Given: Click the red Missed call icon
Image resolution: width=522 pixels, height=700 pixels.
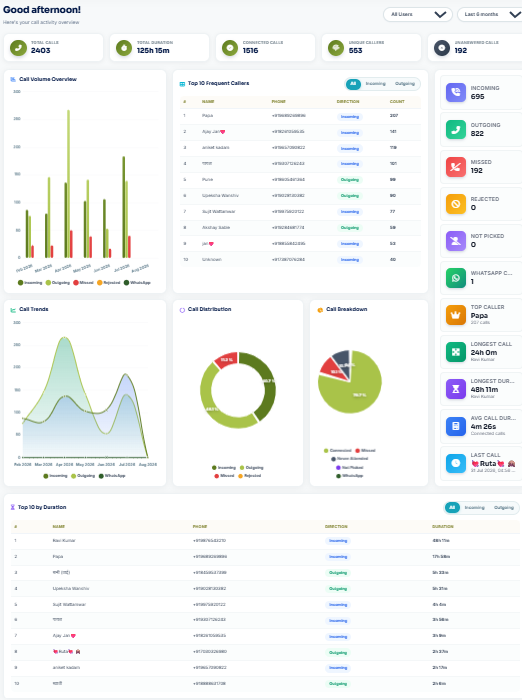Looking at the screenshot, I should point(455,167).
